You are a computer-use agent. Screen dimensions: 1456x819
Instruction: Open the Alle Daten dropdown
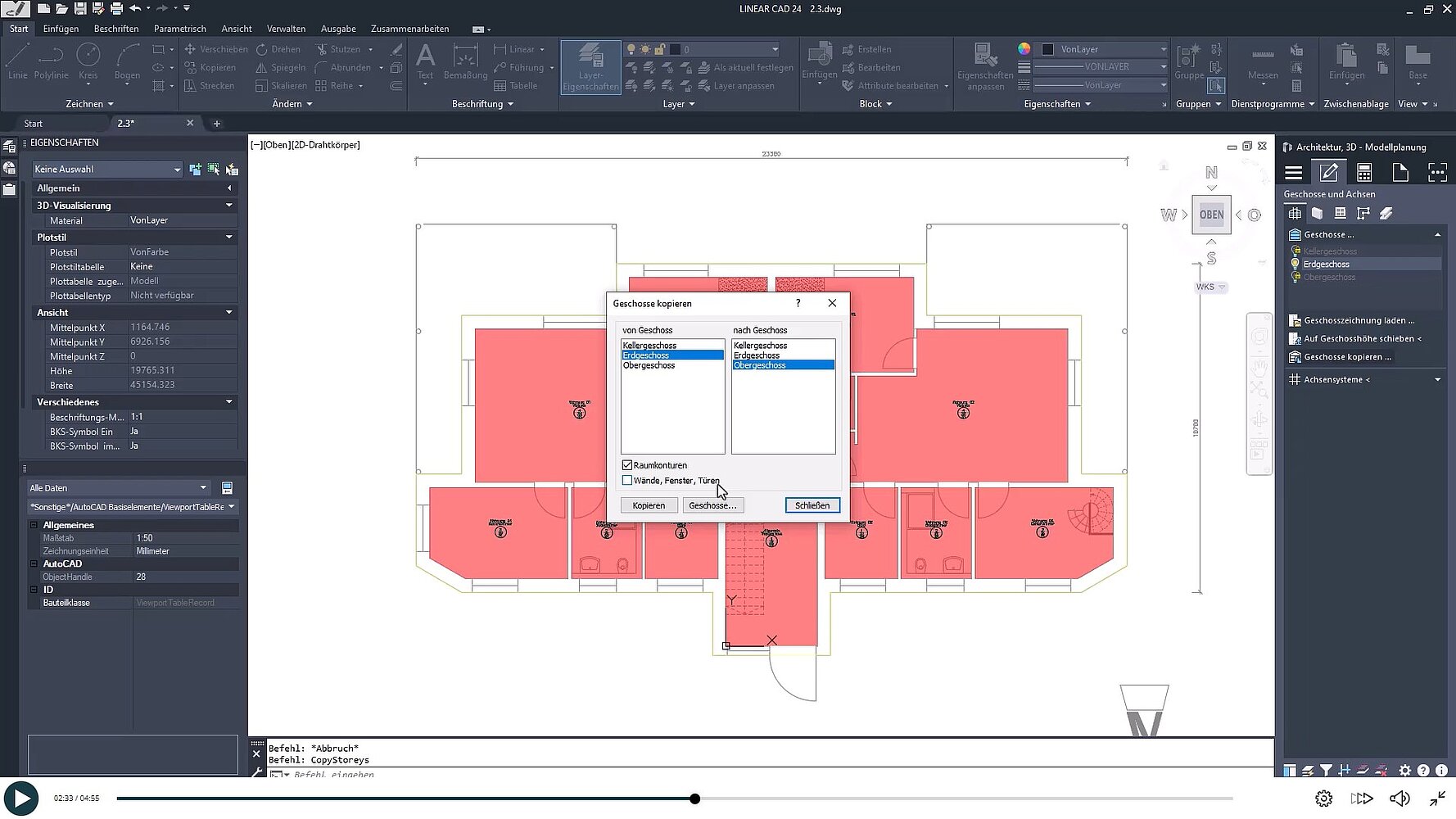(x=119, y=488)
